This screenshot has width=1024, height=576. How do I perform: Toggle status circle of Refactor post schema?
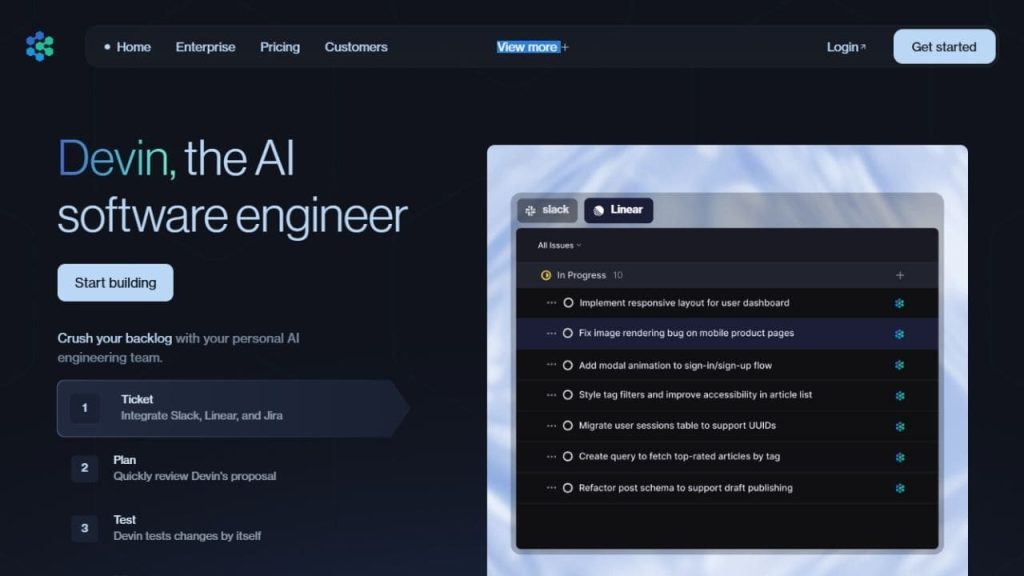tap(568, 488)
